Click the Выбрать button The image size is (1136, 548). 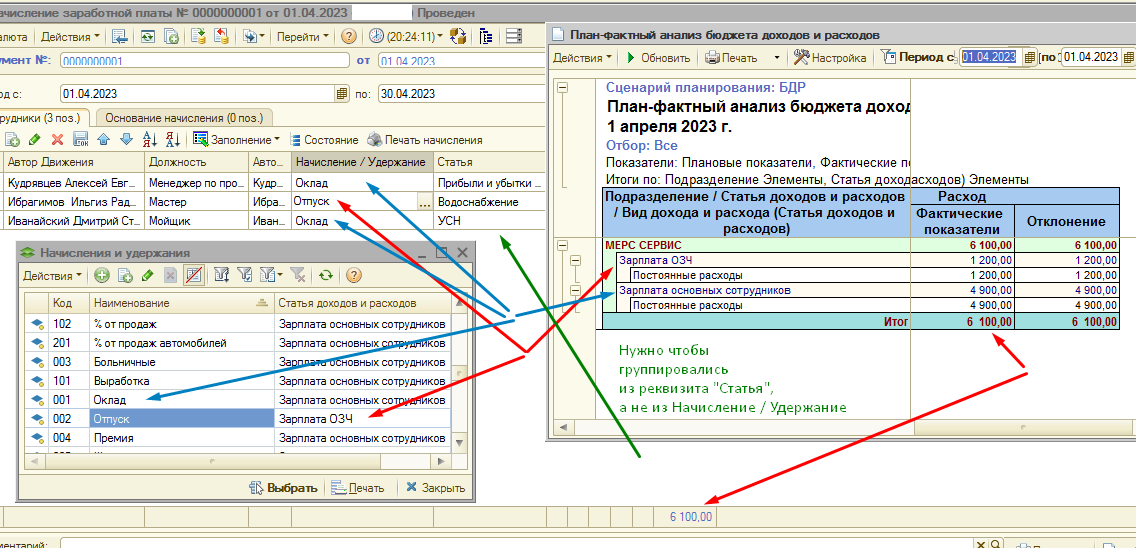pyautogui.click(x=283, y=488)
